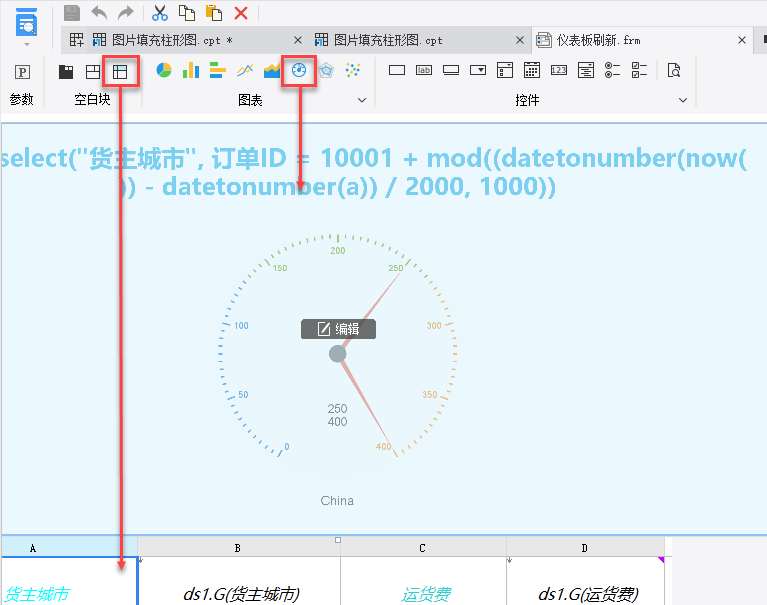Select column header D
The height and width of the screenshot is (605, 767).
pyautogui.click(x=585, y=548)
